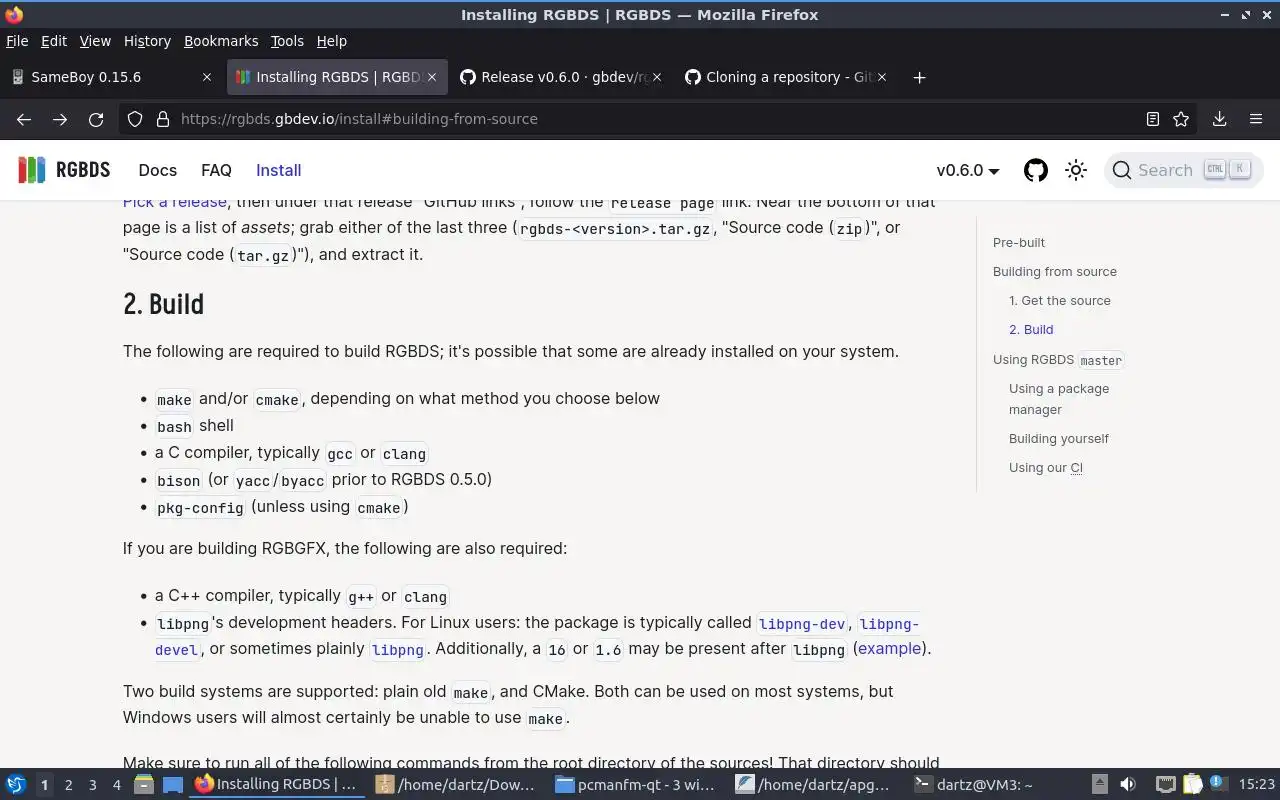Click the Search box in the header
The width and height of the screenshot is (1280, 800).
[1183, 170]
